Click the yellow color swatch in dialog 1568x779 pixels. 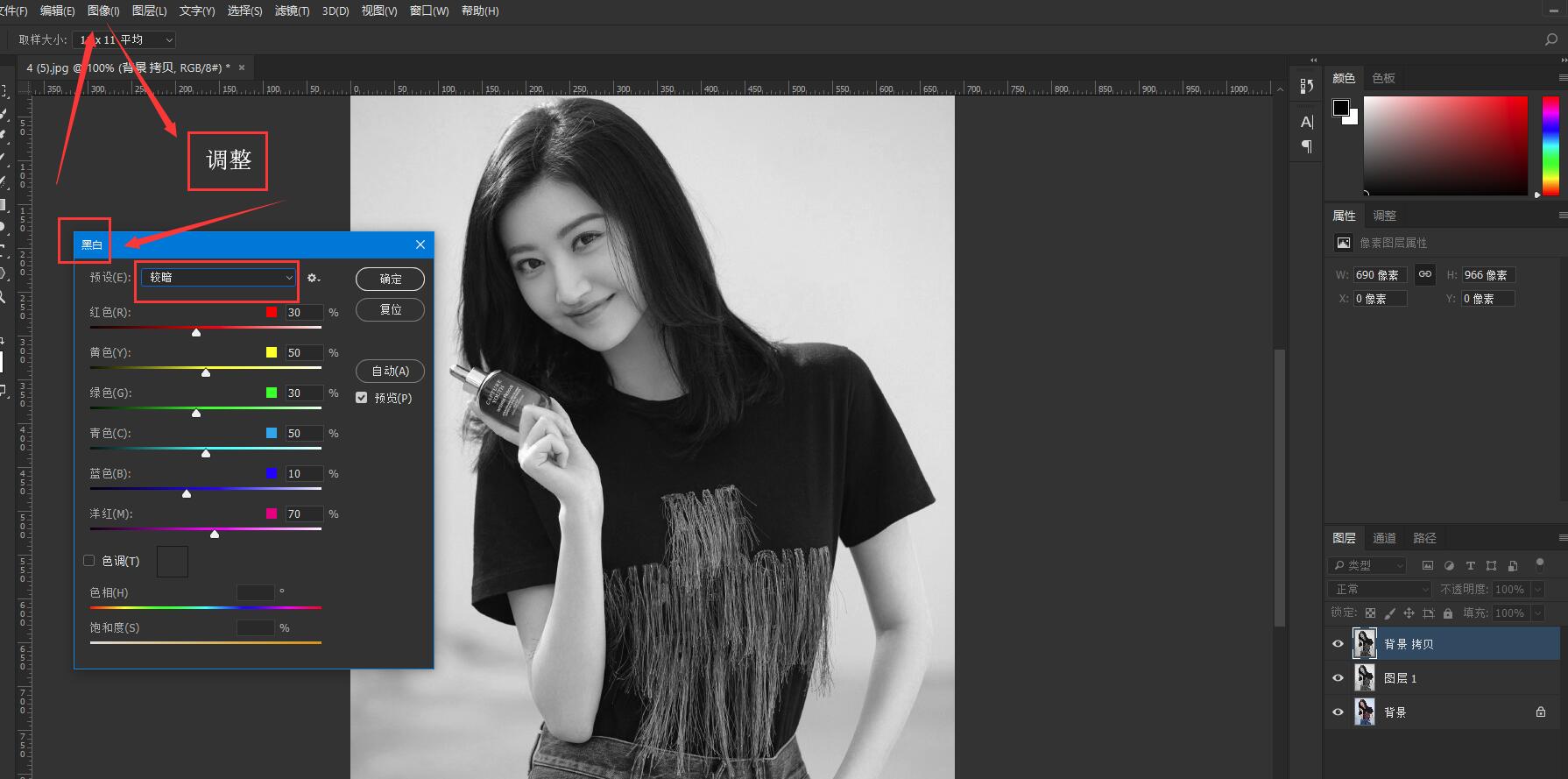point(272,352)
